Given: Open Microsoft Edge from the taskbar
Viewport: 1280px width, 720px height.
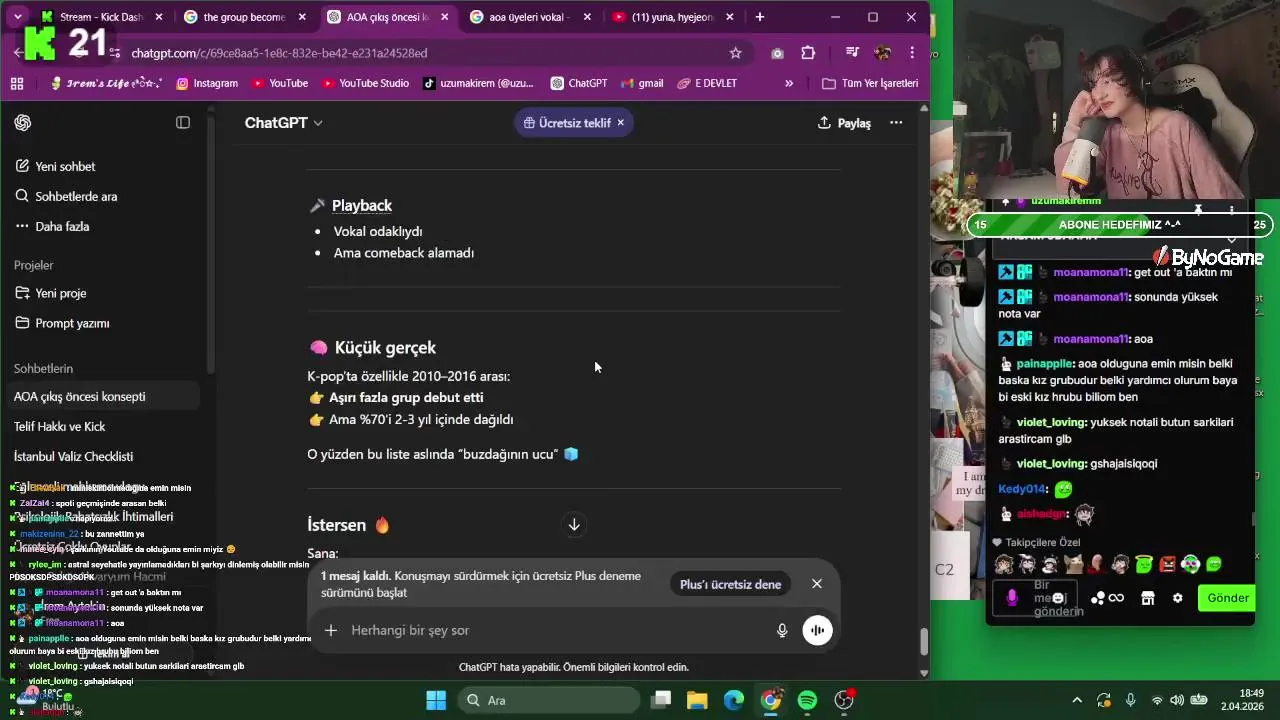Looking at the screenshot, I should (734, 700).
